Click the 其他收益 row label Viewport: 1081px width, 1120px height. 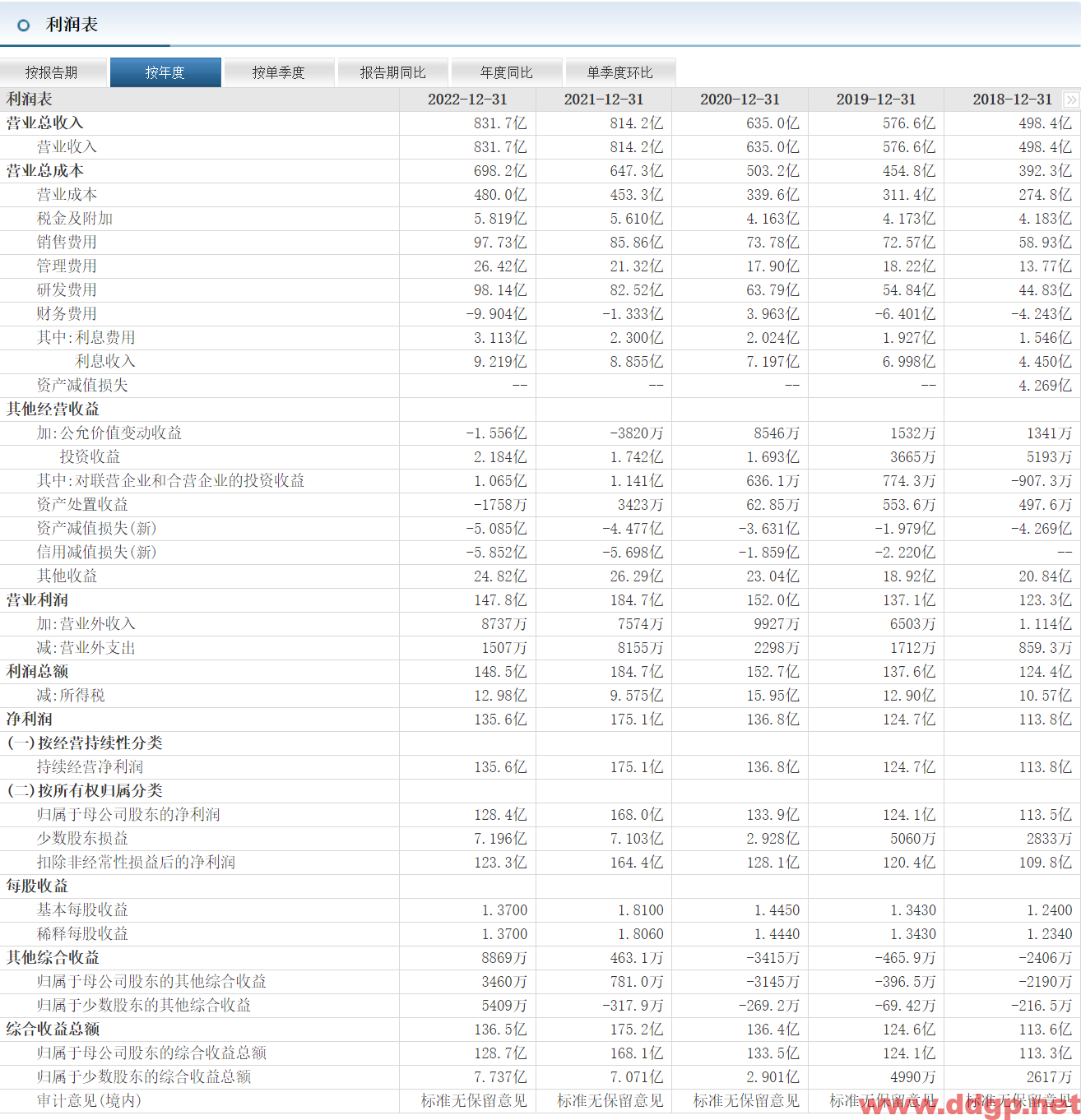click(x=67, y=576)
